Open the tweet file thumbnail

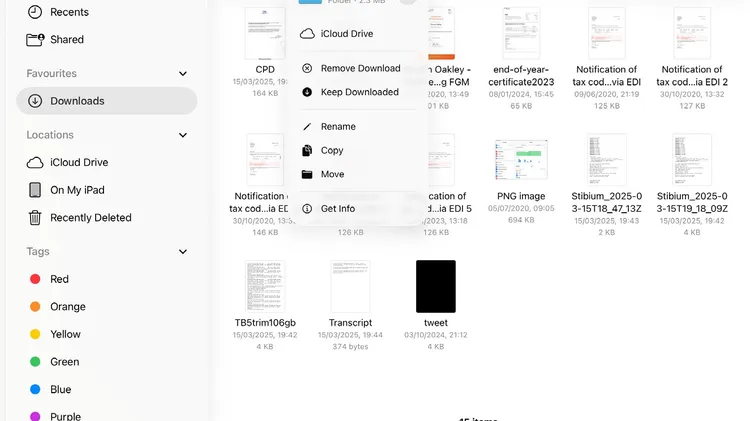pyautogui.click(x=436, y=287)
